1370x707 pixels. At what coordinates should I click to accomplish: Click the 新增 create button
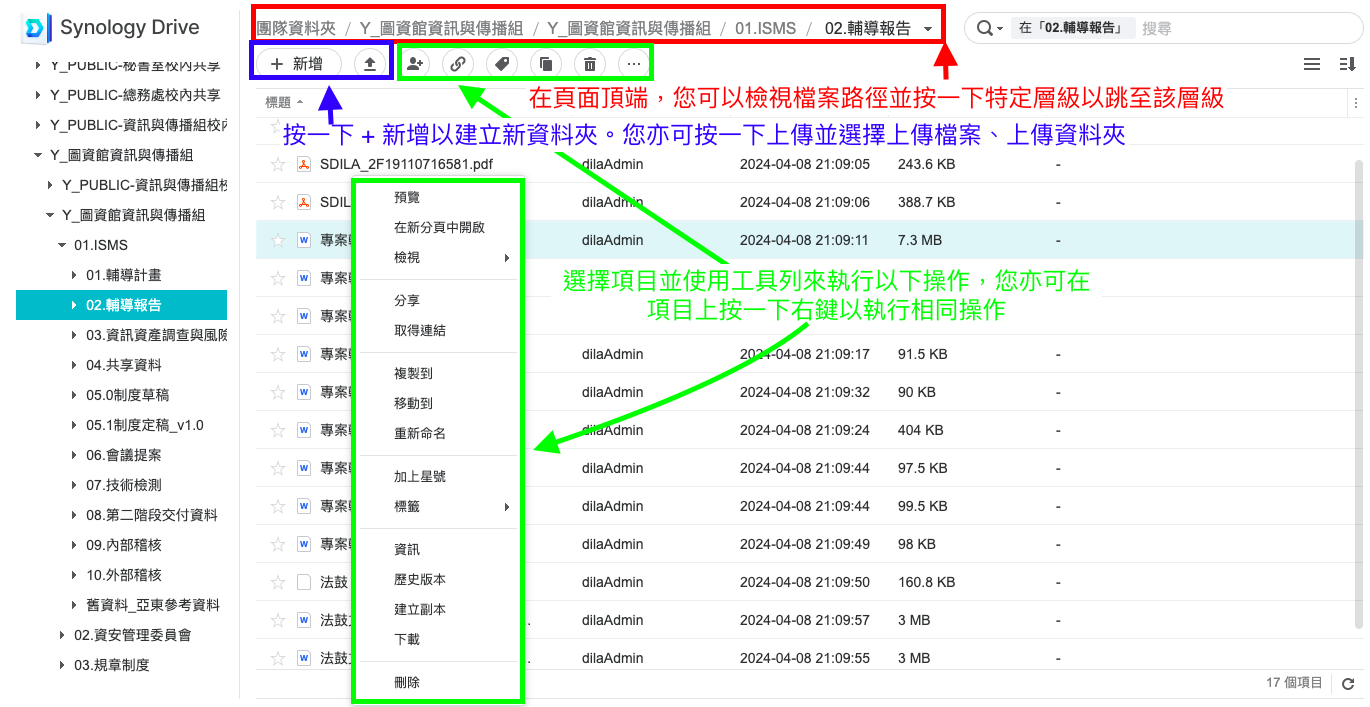[298, 64]
